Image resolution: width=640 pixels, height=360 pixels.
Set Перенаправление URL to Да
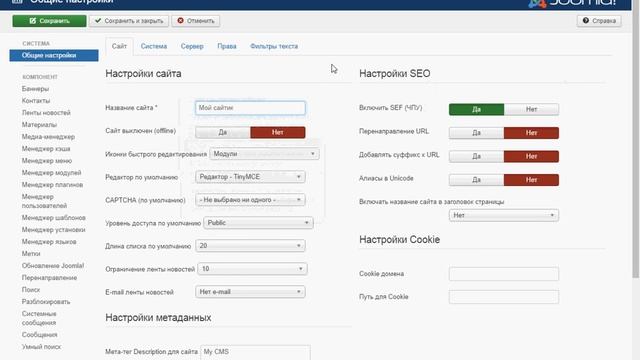(x=476, y=133)
